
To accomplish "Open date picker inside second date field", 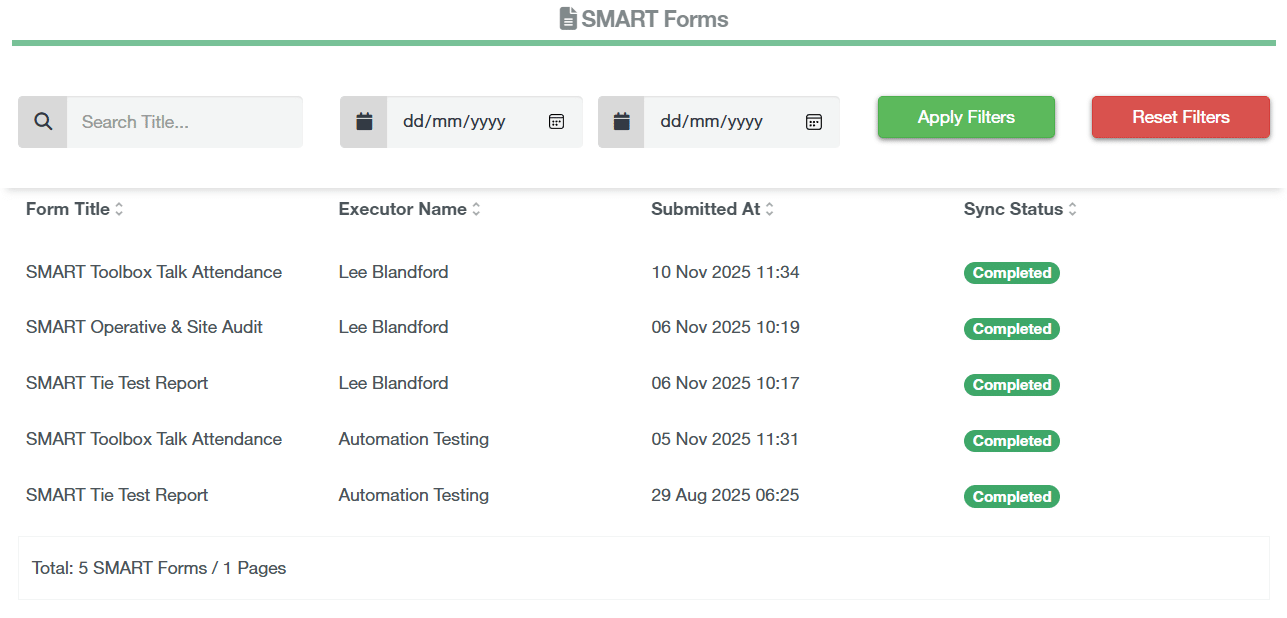I will click(814, 122).
